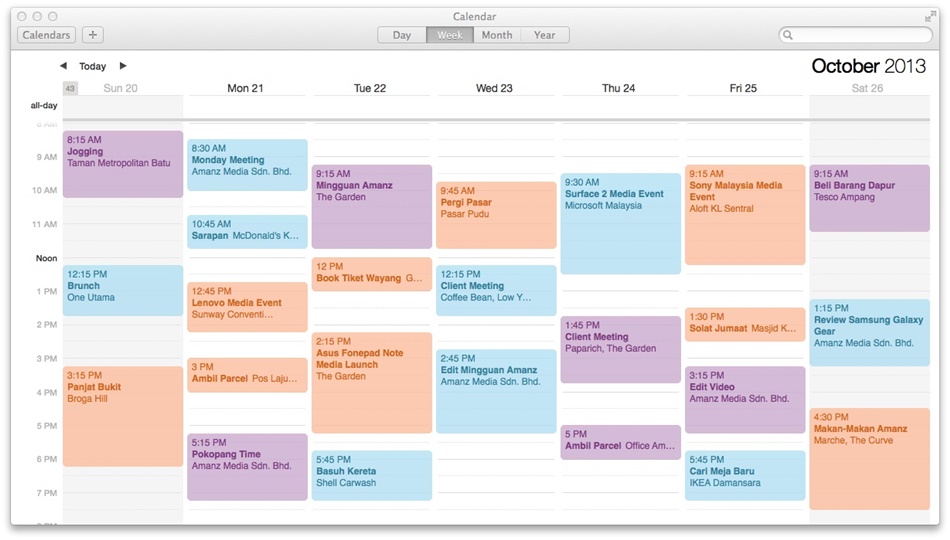This screenshot has height=540, width=950.
Task: Select the Wed 23 column header
Action: 494,88
